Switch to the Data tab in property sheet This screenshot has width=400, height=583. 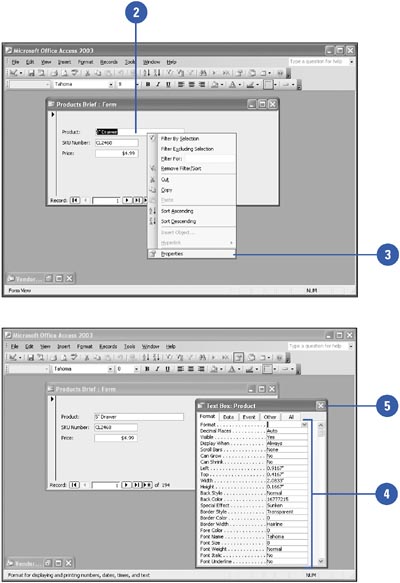[228, 417]
